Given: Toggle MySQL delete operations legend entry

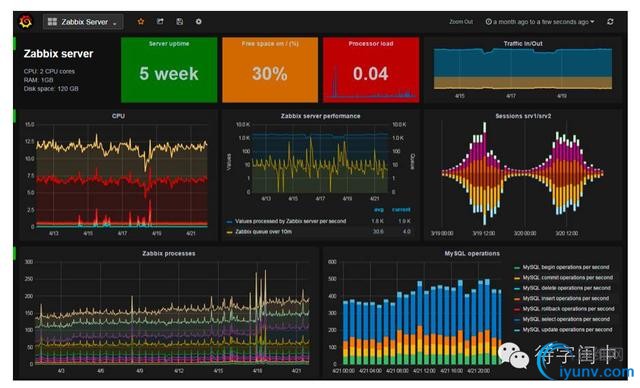Looking at the screenshot, I should 562,288.
